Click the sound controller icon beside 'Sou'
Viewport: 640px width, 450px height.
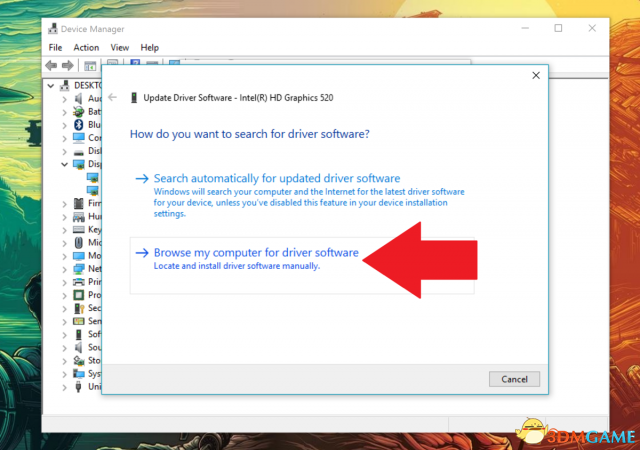(x=78, y=347)
